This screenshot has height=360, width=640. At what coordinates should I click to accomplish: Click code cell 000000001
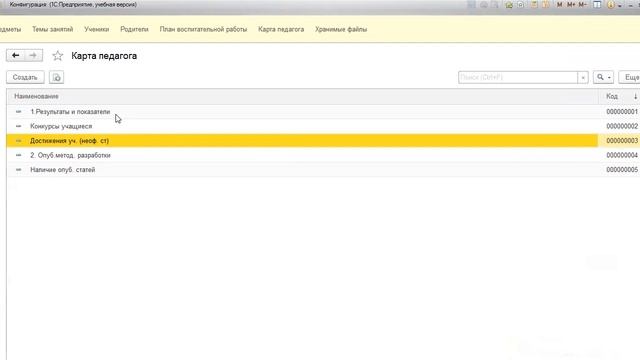coord(622,111)
